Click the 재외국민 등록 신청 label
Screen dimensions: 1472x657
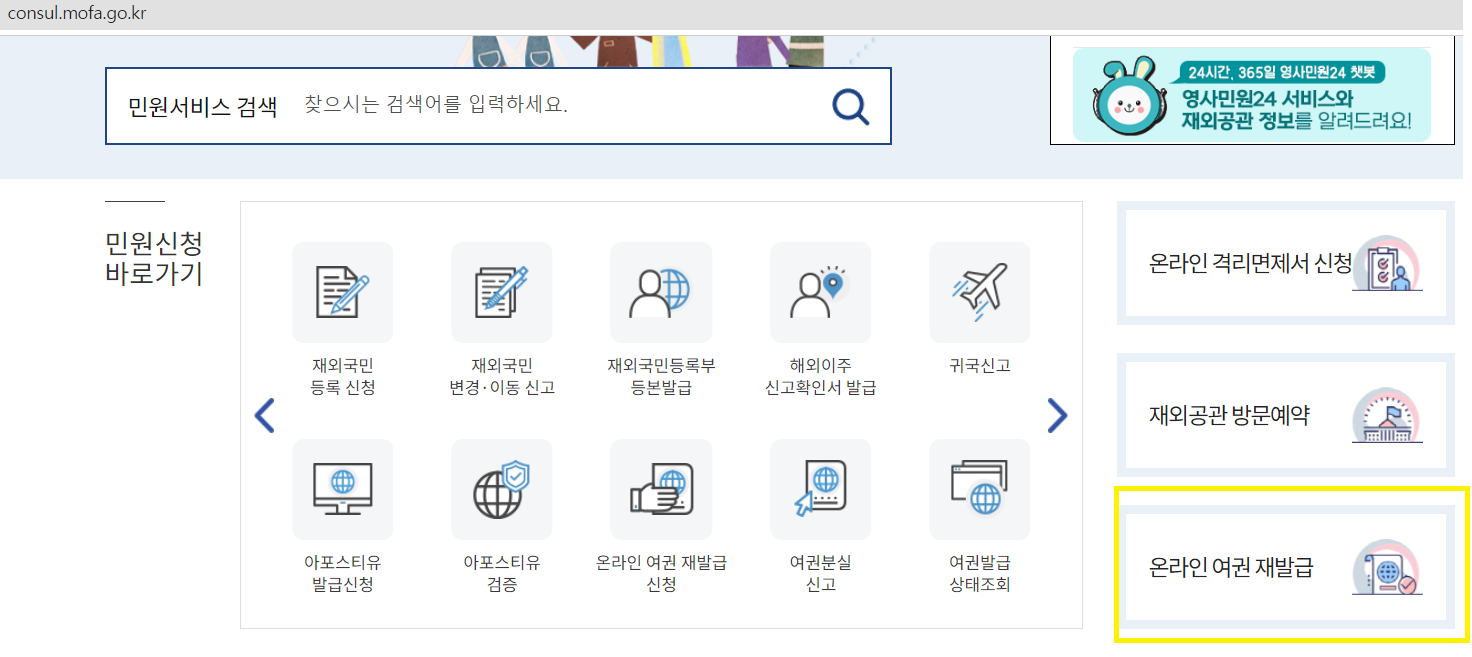[343, 376]
